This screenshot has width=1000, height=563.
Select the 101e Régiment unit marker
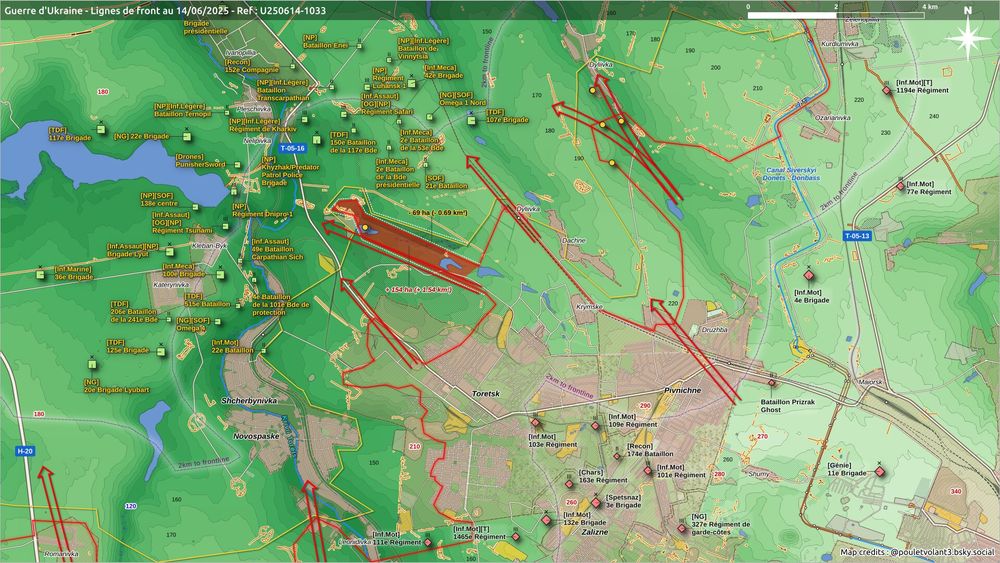click(x=647, y=471)
